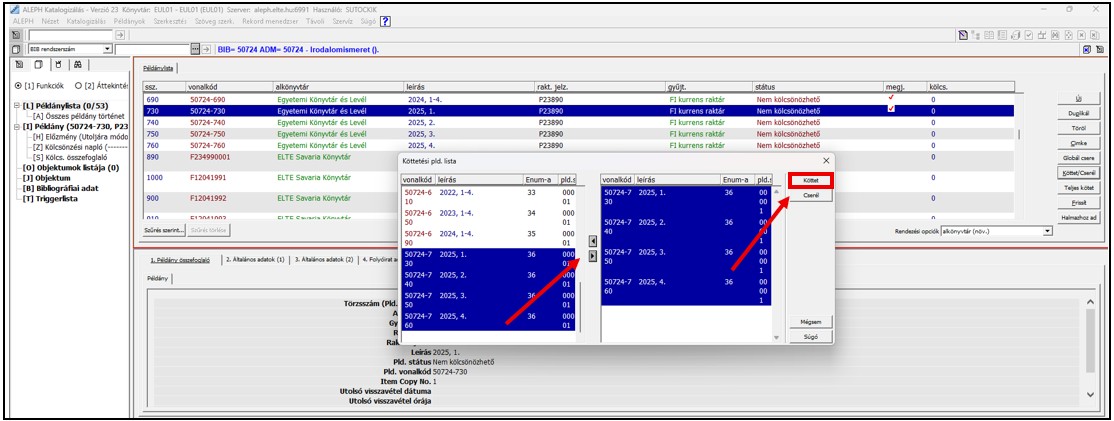Click the blue question mark help icon
1114x421 pixels.
click(385, 21)
